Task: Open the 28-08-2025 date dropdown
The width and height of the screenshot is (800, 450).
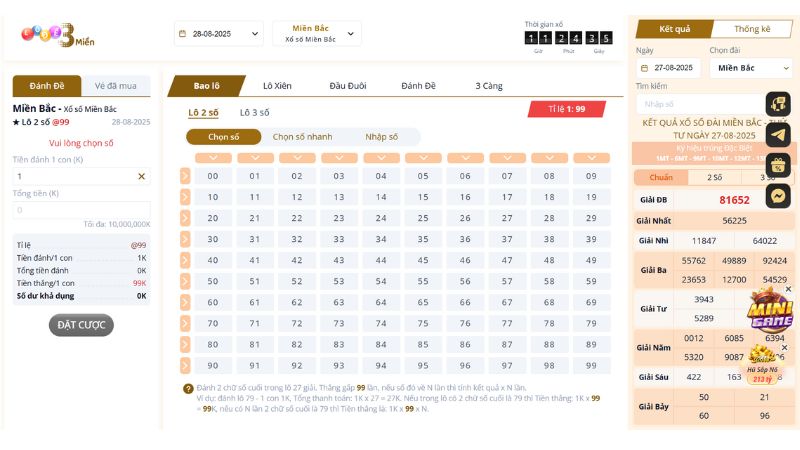Action: 218,33
